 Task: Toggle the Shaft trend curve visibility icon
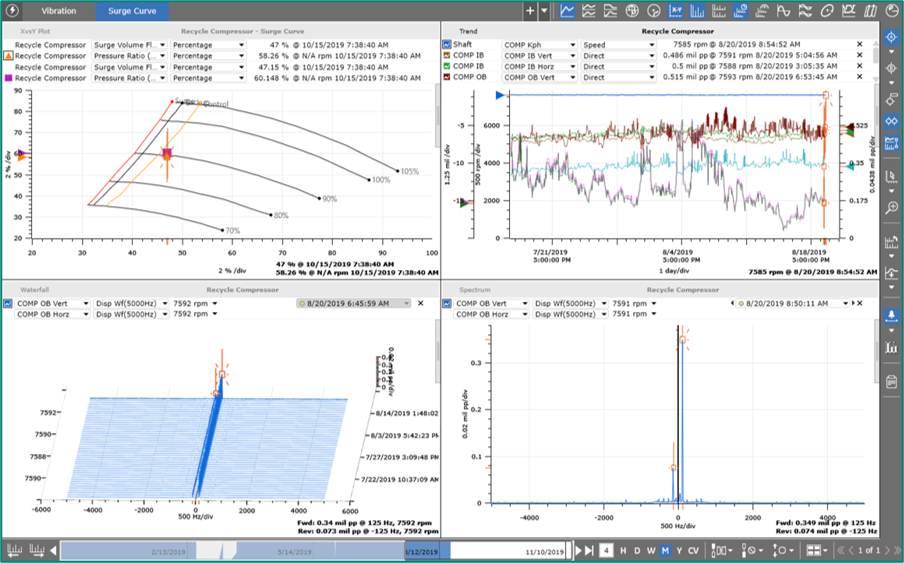point(447,44)
